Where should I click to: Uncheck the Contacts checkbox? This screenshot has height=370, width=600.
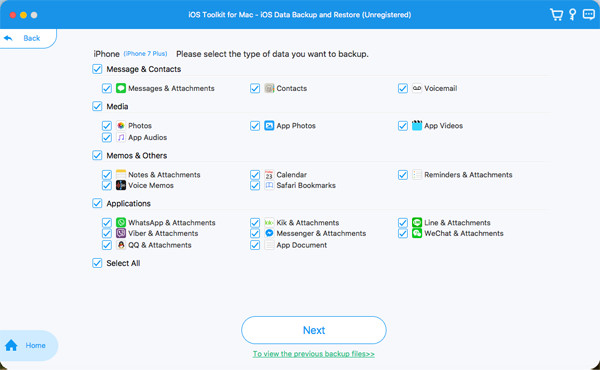pos(255,88)
